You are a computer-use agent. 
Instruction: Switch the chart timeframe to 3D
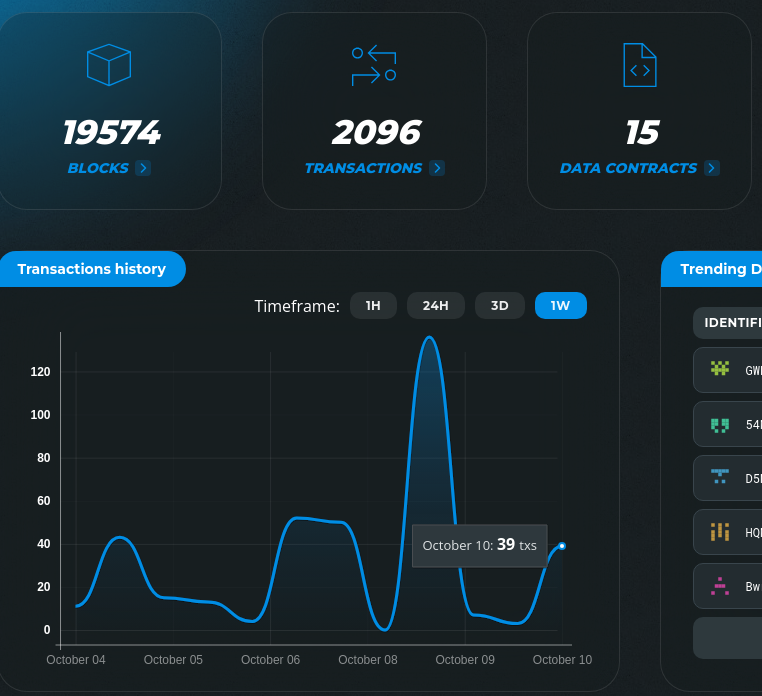click(x=500, y=306)
